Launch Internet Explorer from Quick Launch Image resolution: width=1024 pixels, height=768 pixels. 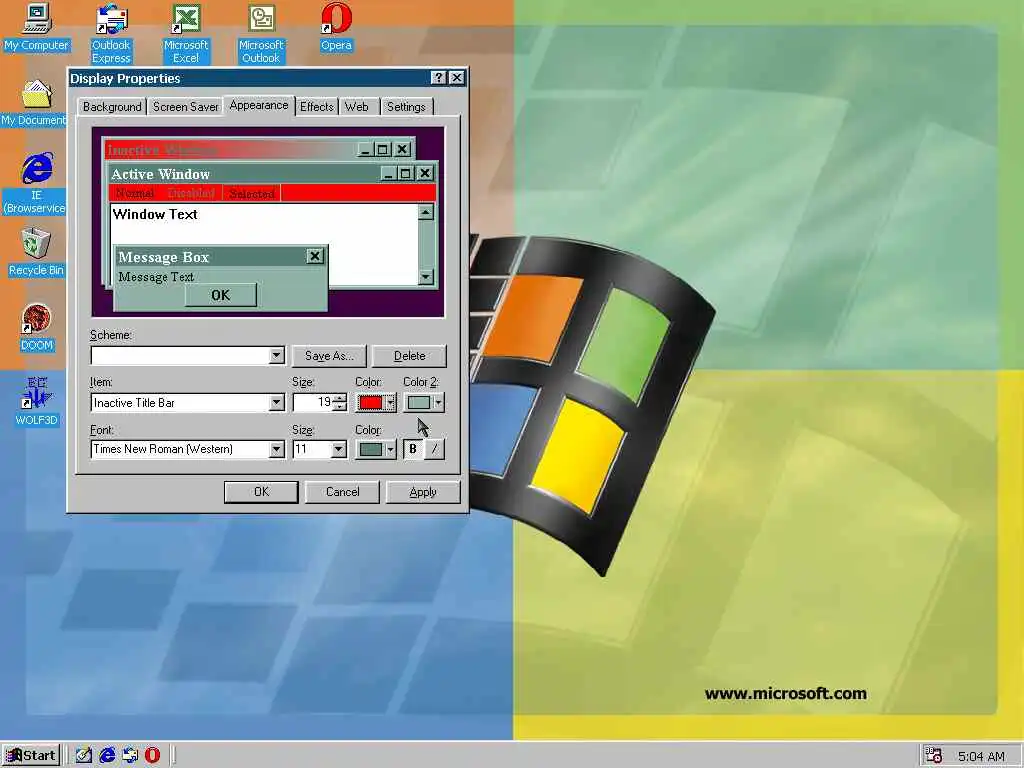107,755
